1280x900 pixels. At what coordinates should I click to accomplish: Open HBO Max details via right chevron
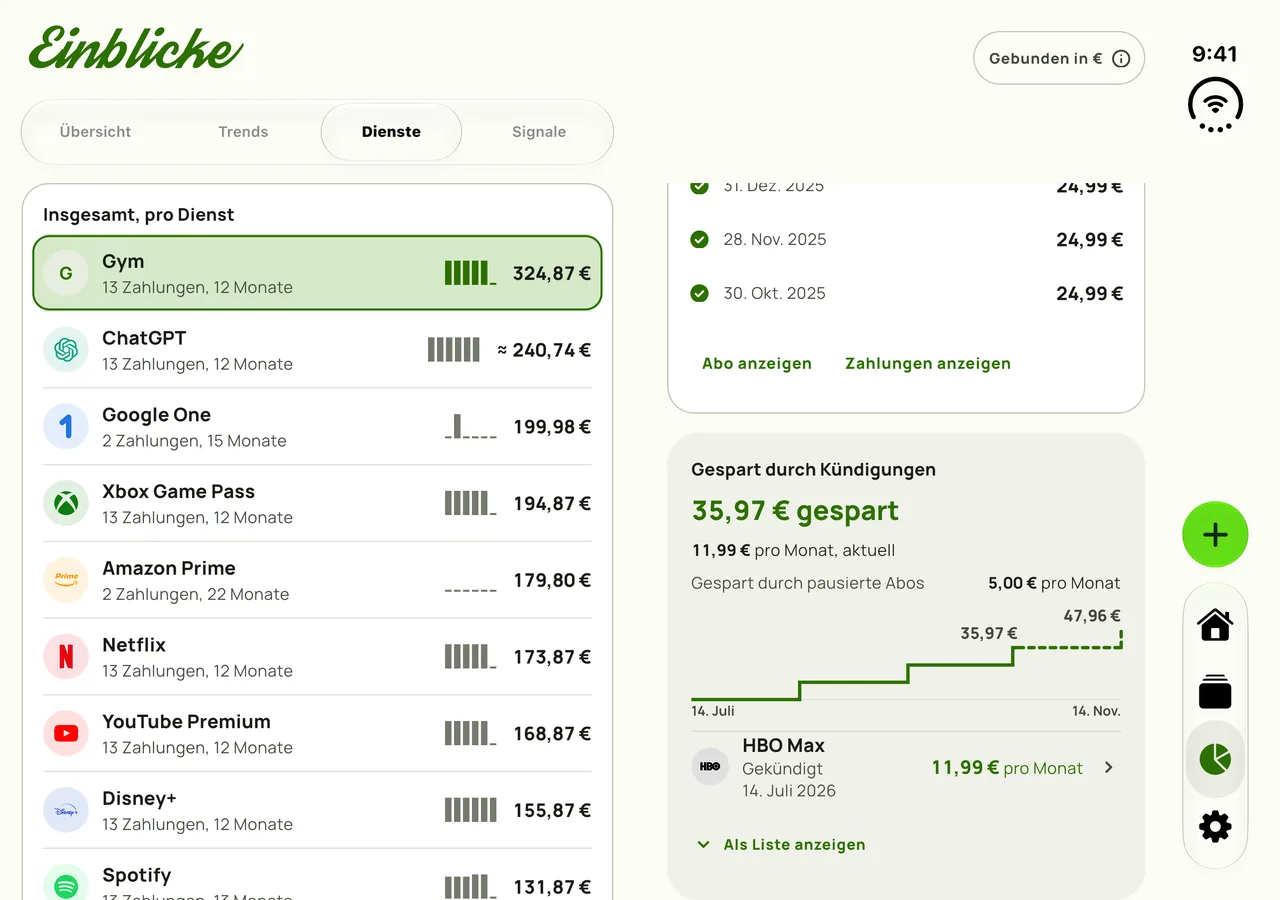[1108, 768]
